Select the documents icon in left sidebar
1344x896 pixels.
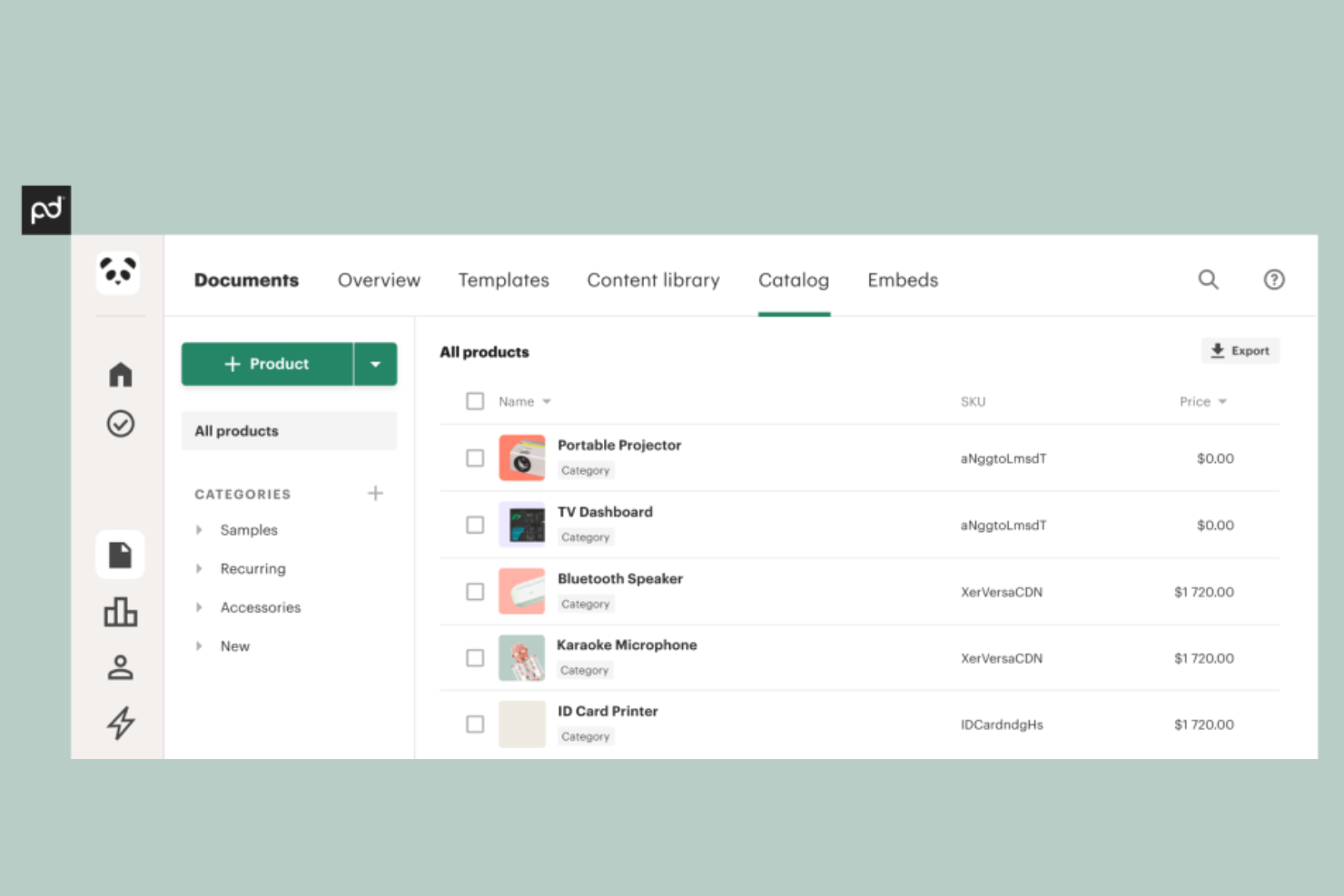coord(120,554)
